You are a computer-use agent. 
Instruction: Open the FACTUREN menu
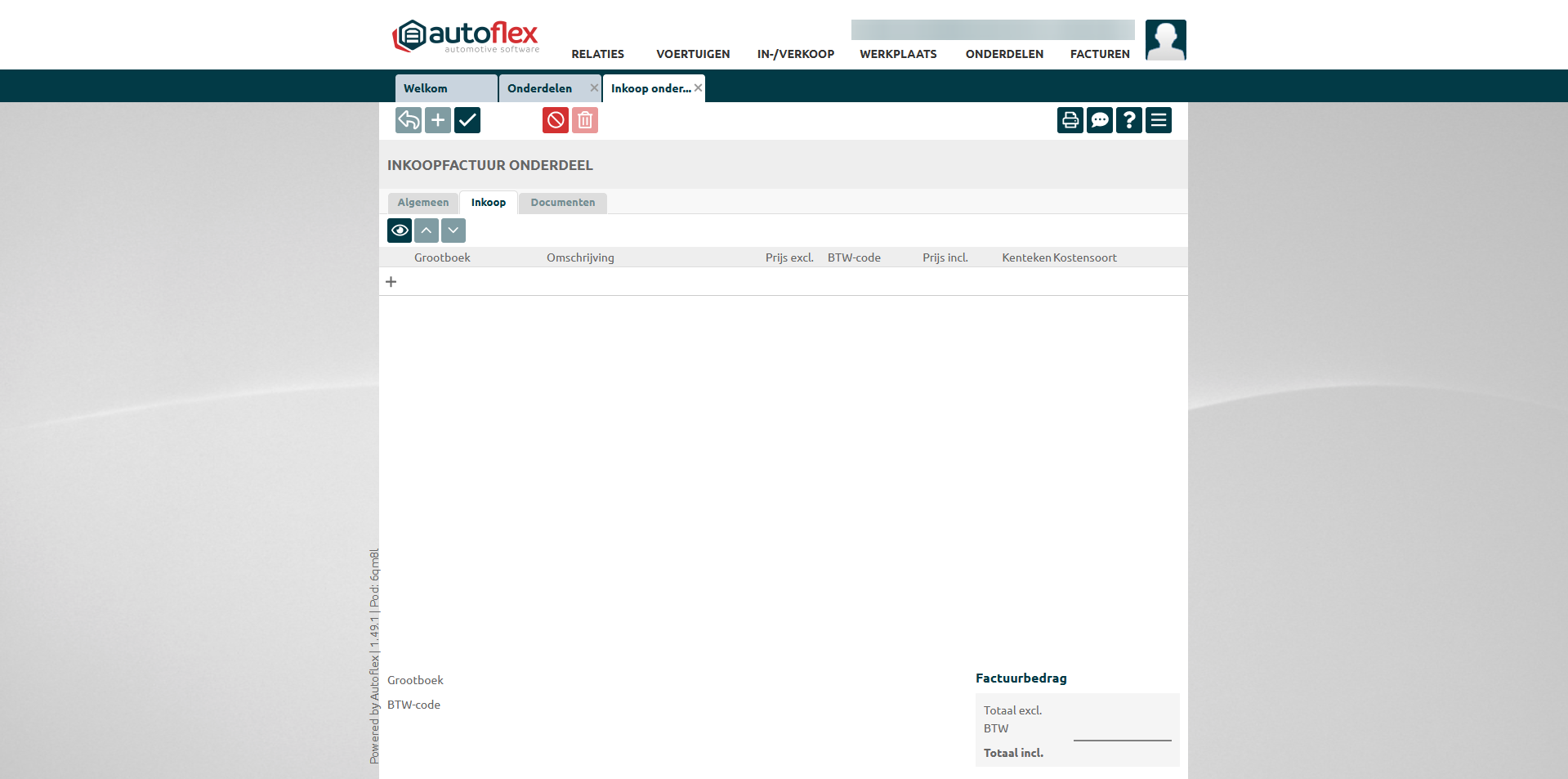coord(1100,54)
